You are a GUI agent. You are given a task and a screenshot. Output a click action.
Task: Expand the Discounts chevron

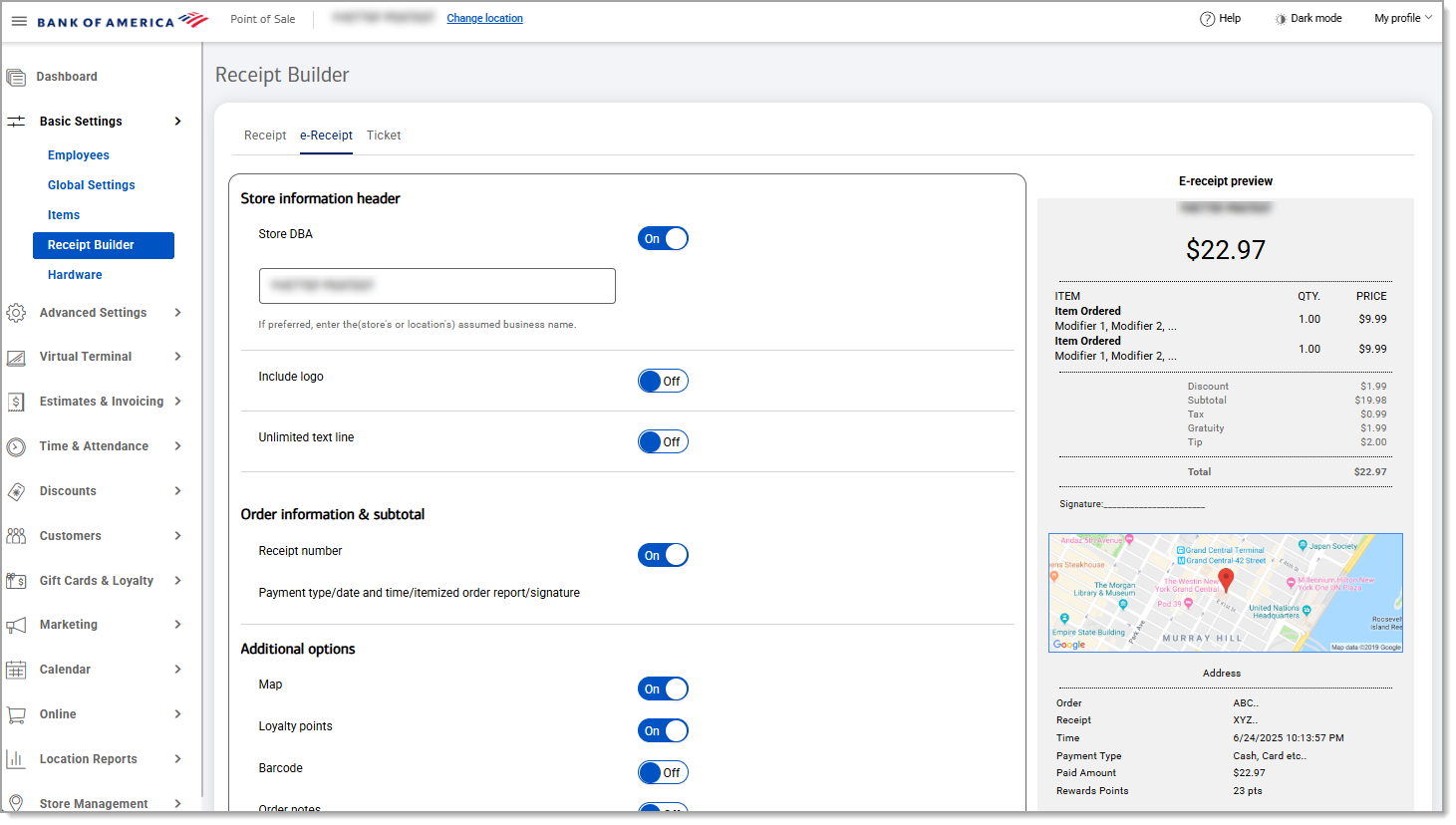click(178, 491)
